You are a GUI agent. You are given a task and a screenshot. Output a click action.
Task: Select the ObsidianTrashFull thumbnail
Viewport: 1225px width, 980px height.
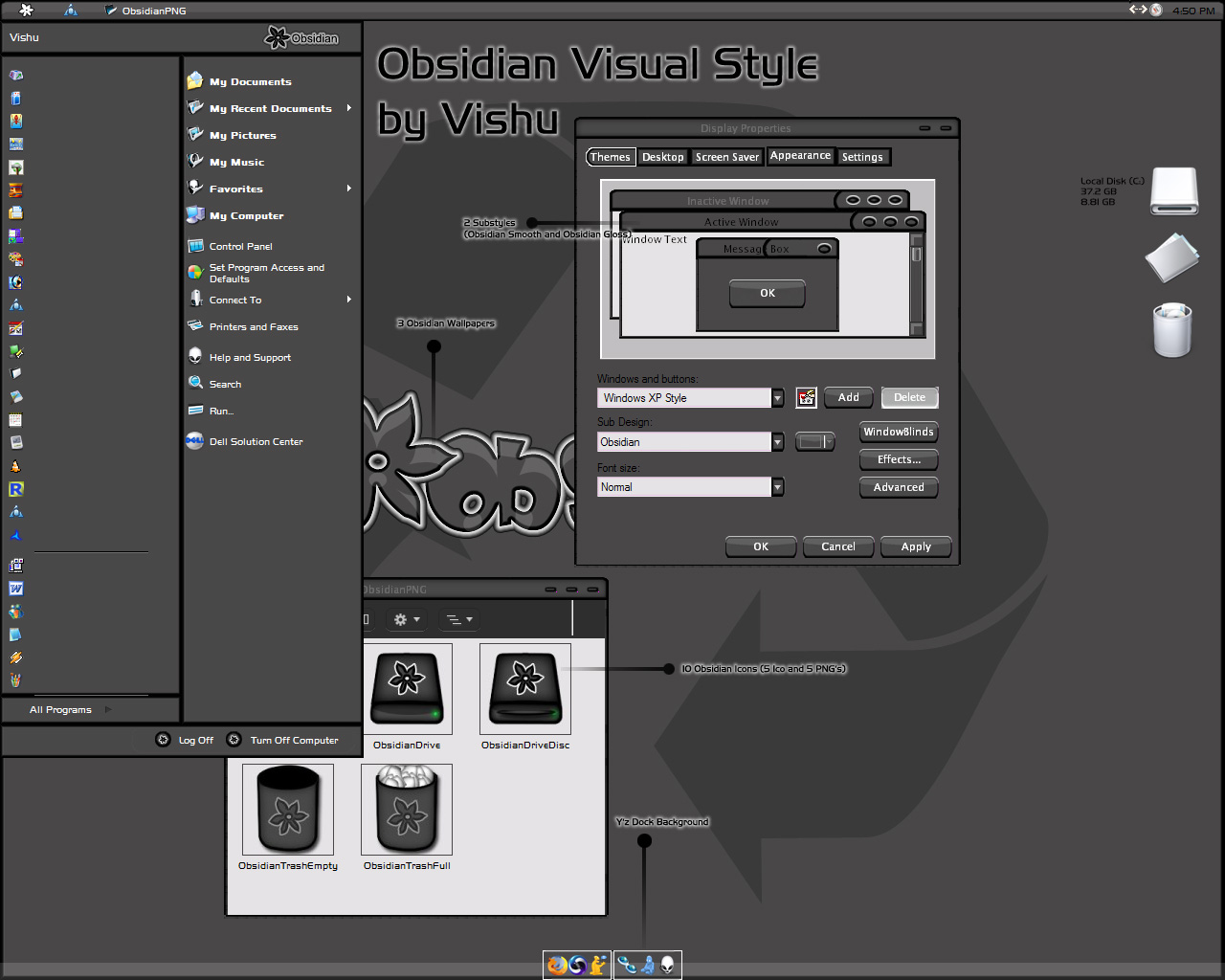(x=407, y=810)
